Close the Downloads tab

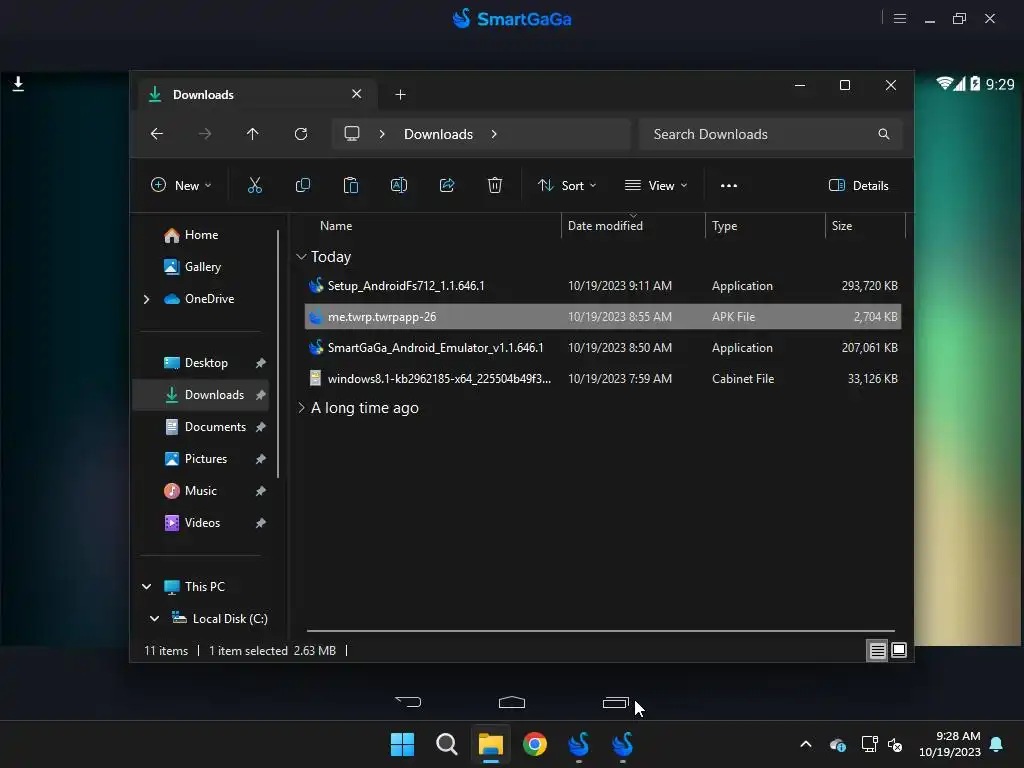point(357,94)
